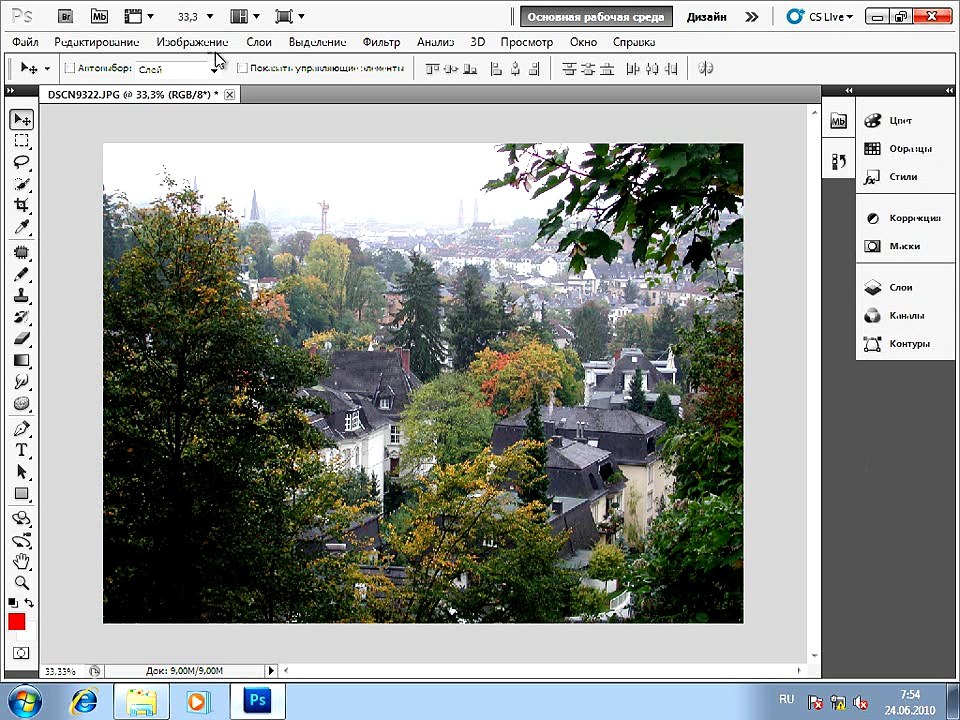Select the Eyedropper tool
The image size is (960, 720).
[x=21, y=227]
